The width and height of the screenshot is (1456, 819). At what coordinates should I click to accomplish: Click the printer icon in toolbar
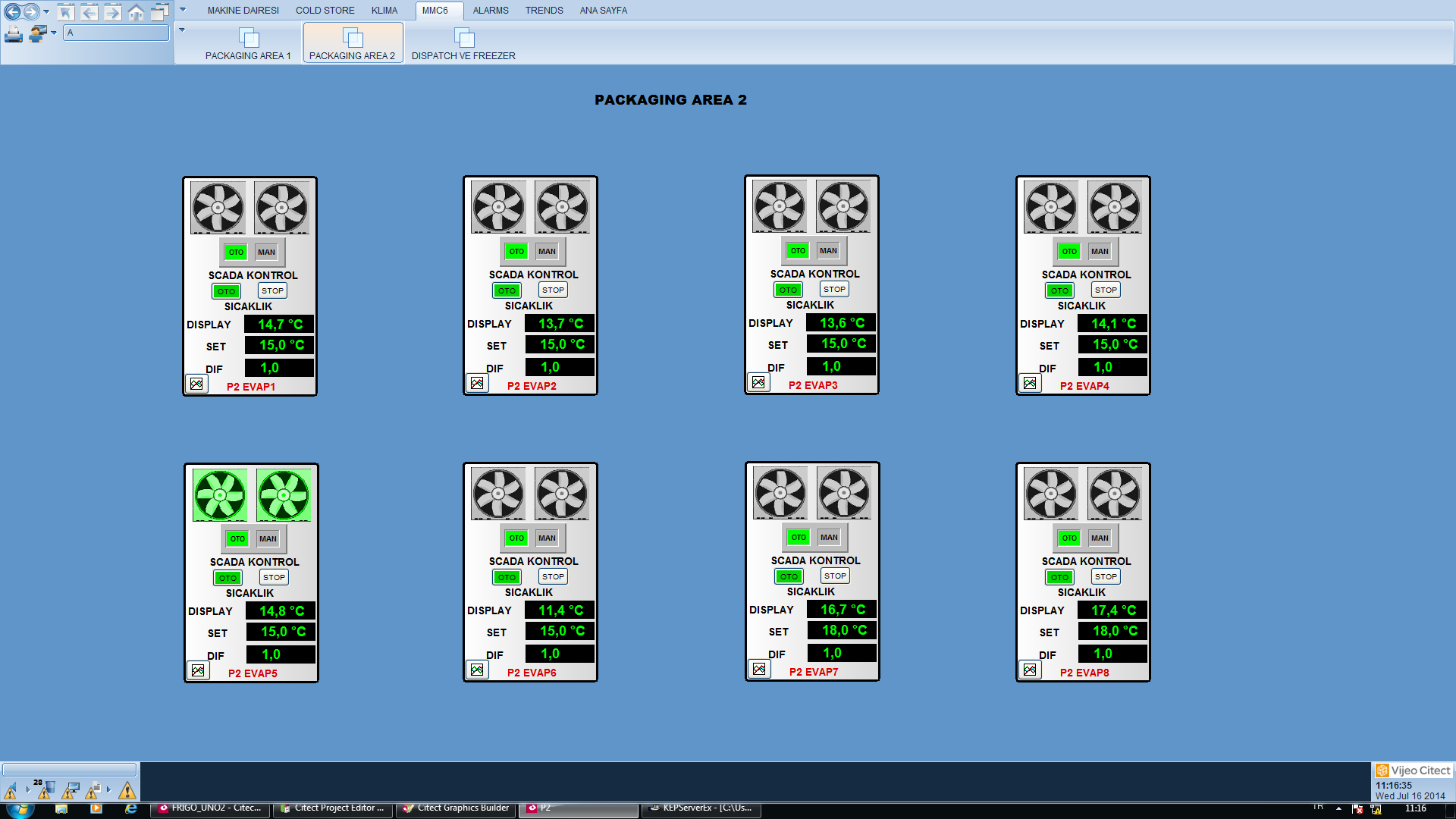[x=14, y=34]
